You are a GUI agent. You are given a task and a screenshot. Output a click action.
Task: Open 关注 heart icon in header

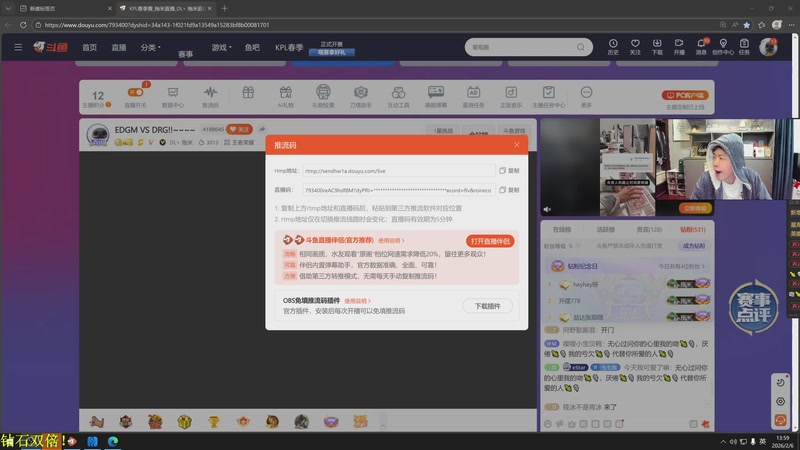[635, 47]
